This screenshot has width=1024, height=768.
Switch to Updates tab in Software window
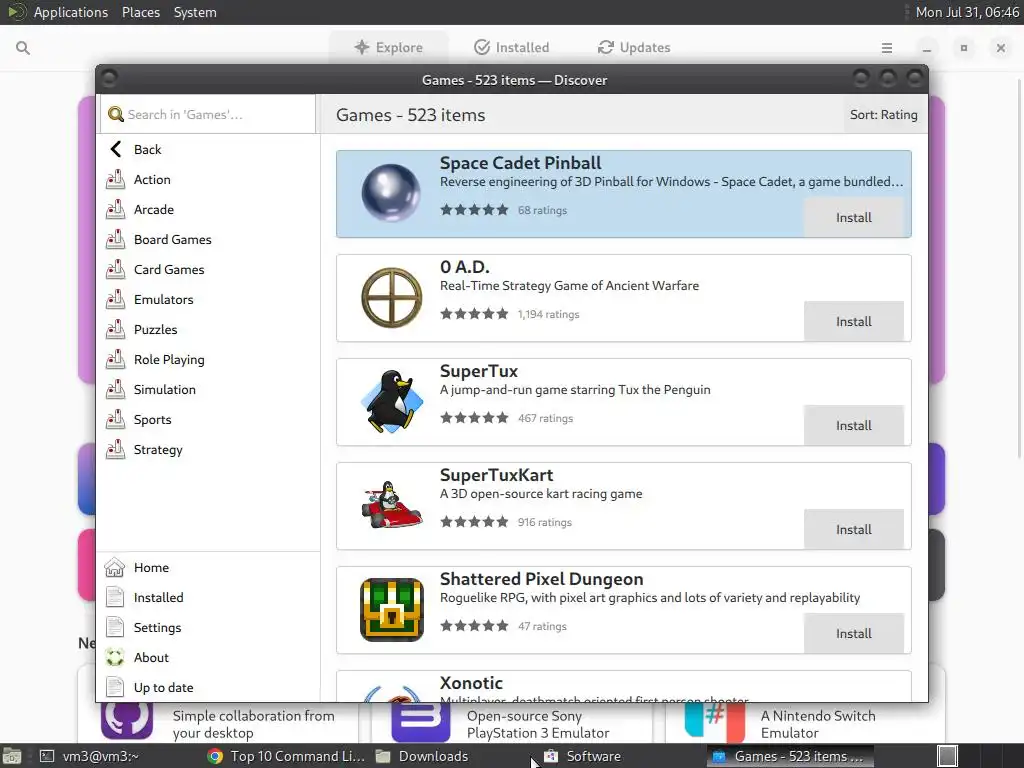point(634,47)
